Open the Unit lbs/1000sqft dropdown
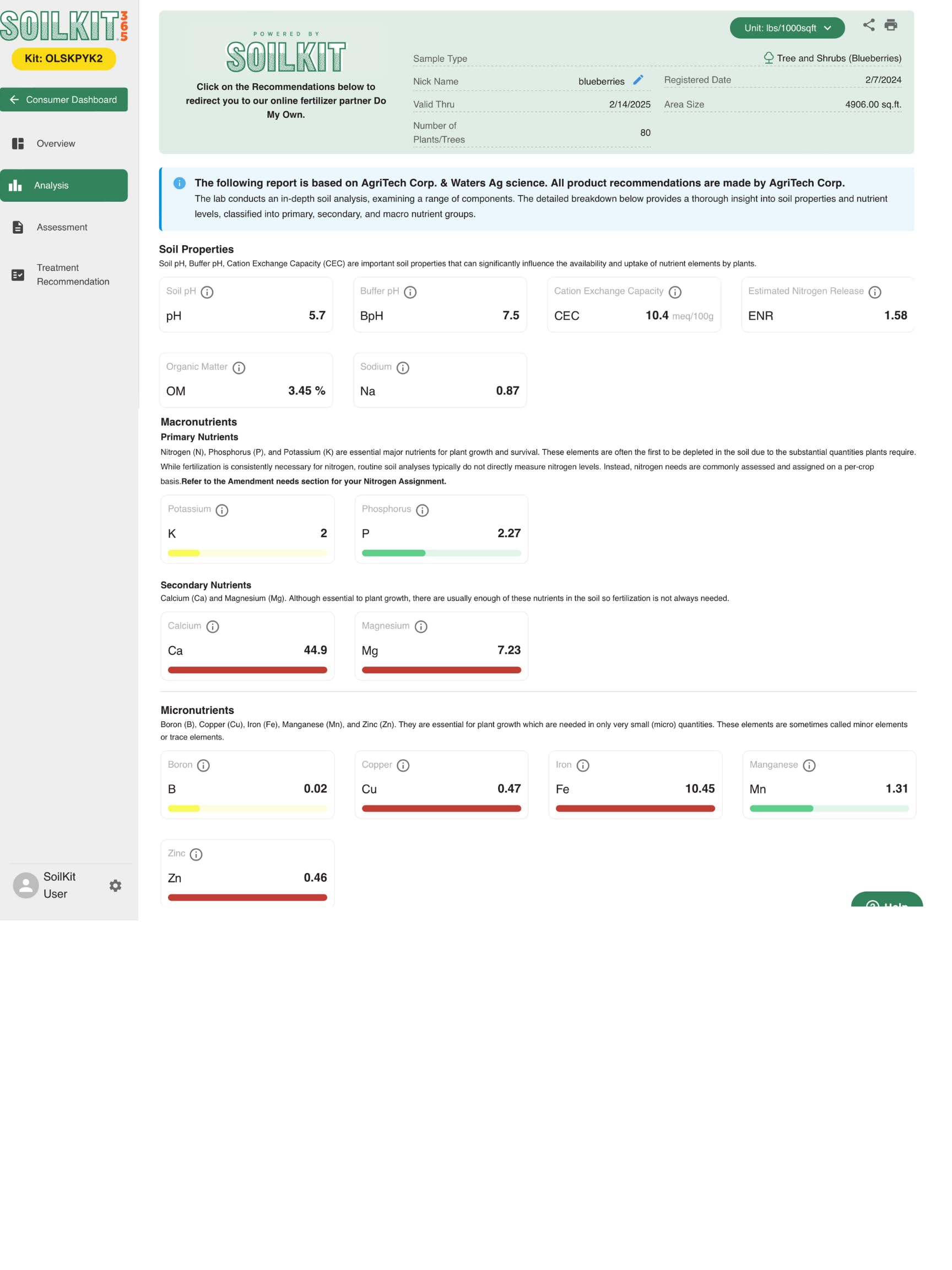Screen dimensions: 952x1270 coord(787,28)
